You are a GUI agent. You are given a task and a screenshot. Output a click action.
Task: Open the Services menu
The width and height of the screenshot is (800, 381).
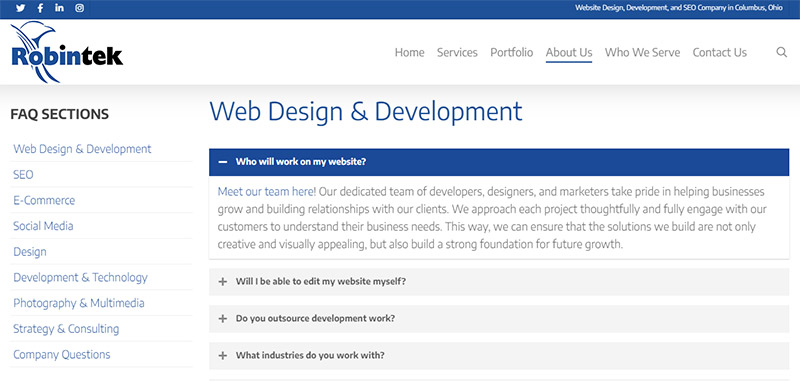pos(457,53)
